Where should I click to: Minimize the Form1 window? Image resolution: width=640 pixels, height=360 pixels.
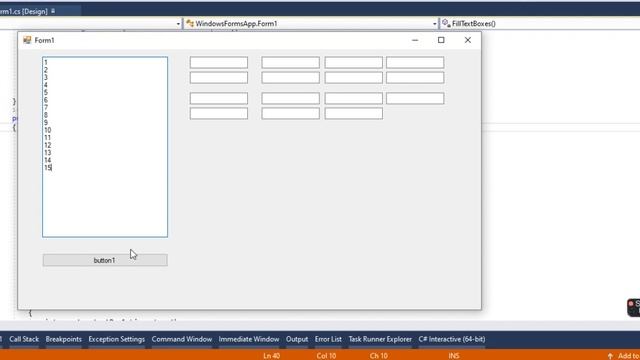coord(415,40)
